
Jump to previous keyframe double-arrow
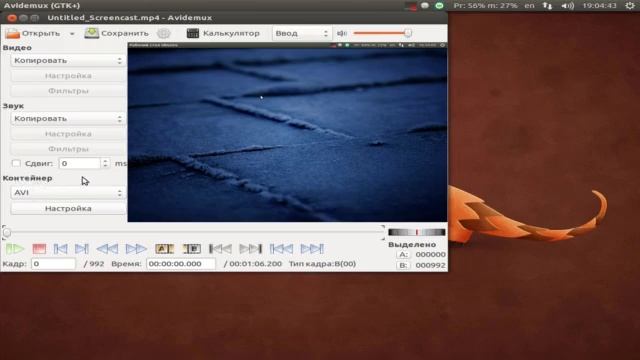(x=107, y=249)
